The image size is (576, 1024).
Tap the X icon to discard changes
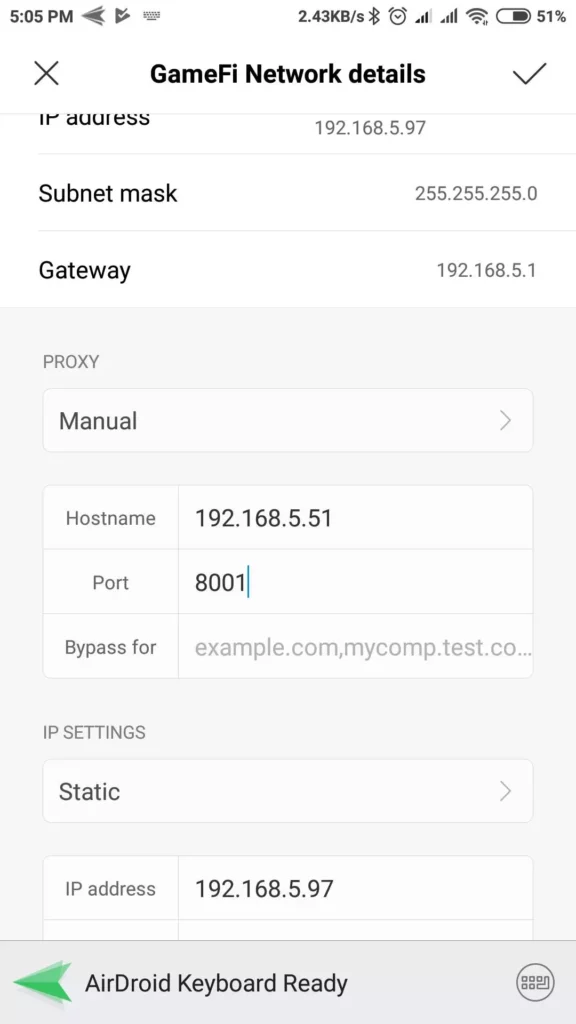46,74
